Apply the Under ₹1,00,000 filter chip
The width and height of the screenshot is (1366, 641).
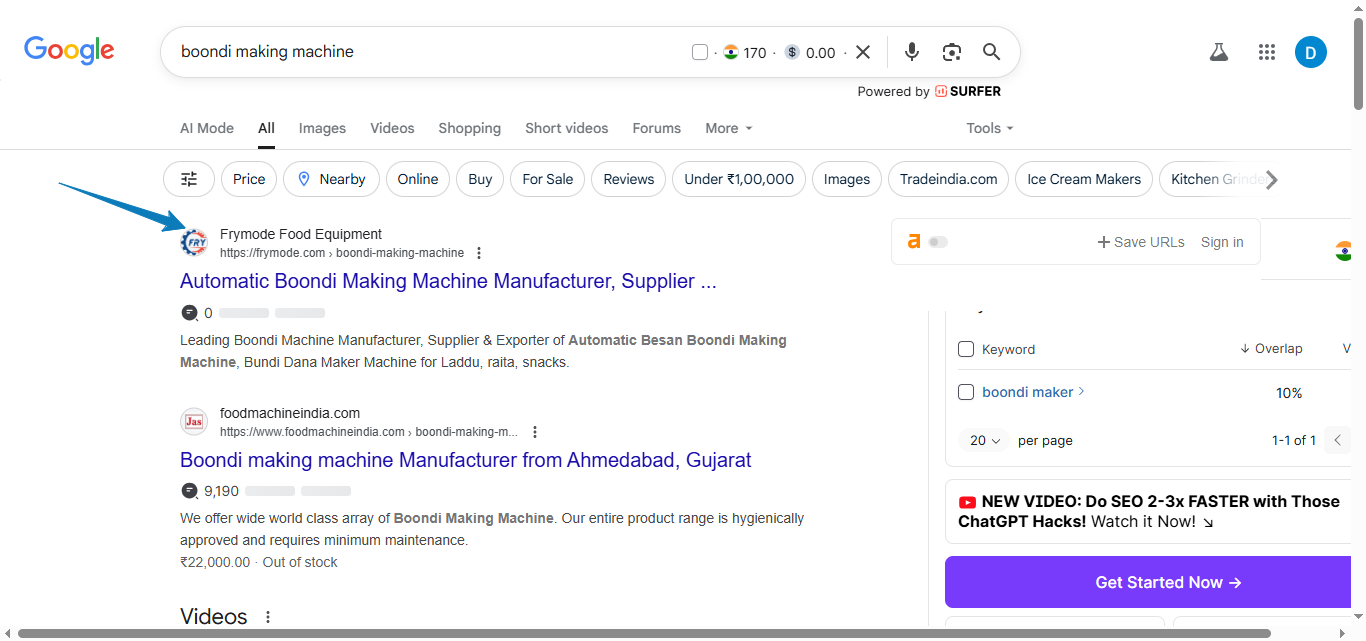(x=739, y=179)
